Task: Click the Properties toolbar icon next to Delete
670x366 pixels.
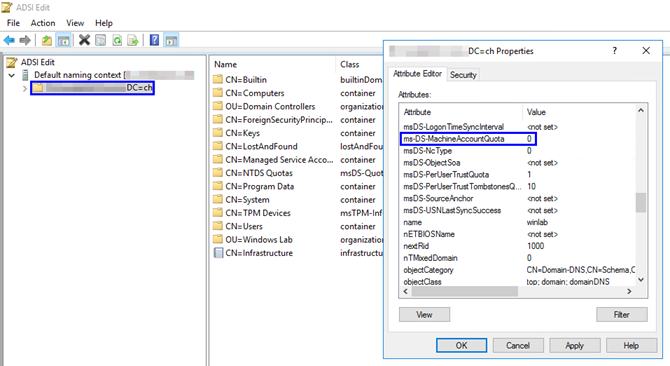Action: 100,41
